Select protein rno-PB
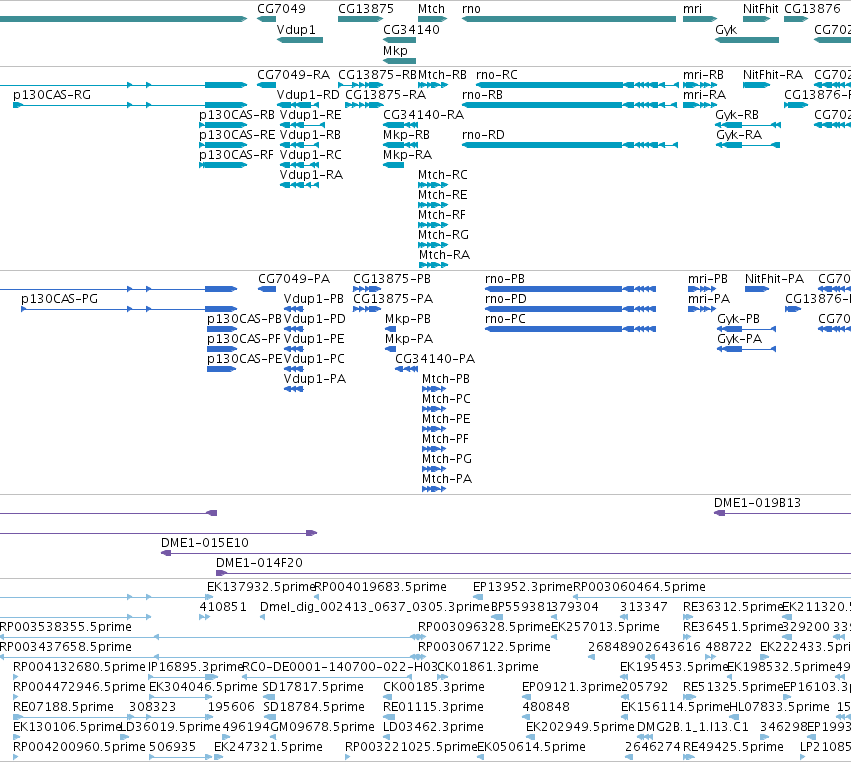This screenshot has width=851, height=762. [x=505, y=279]
